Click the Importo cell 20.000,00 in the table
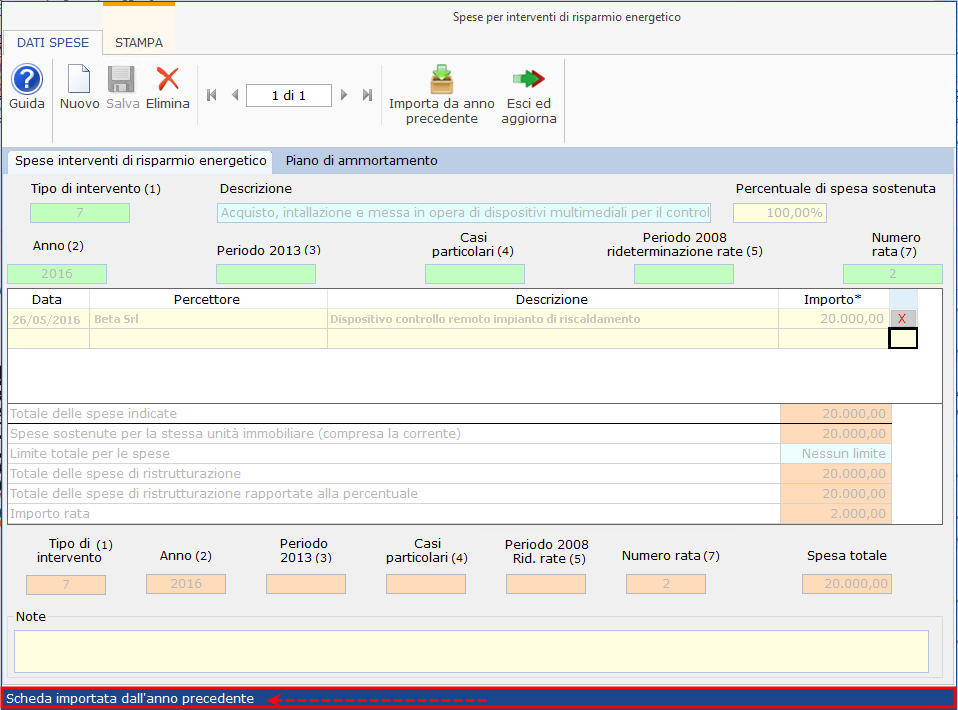The height and width of the screenshot is (710, 958). click(x=833, y=319)
